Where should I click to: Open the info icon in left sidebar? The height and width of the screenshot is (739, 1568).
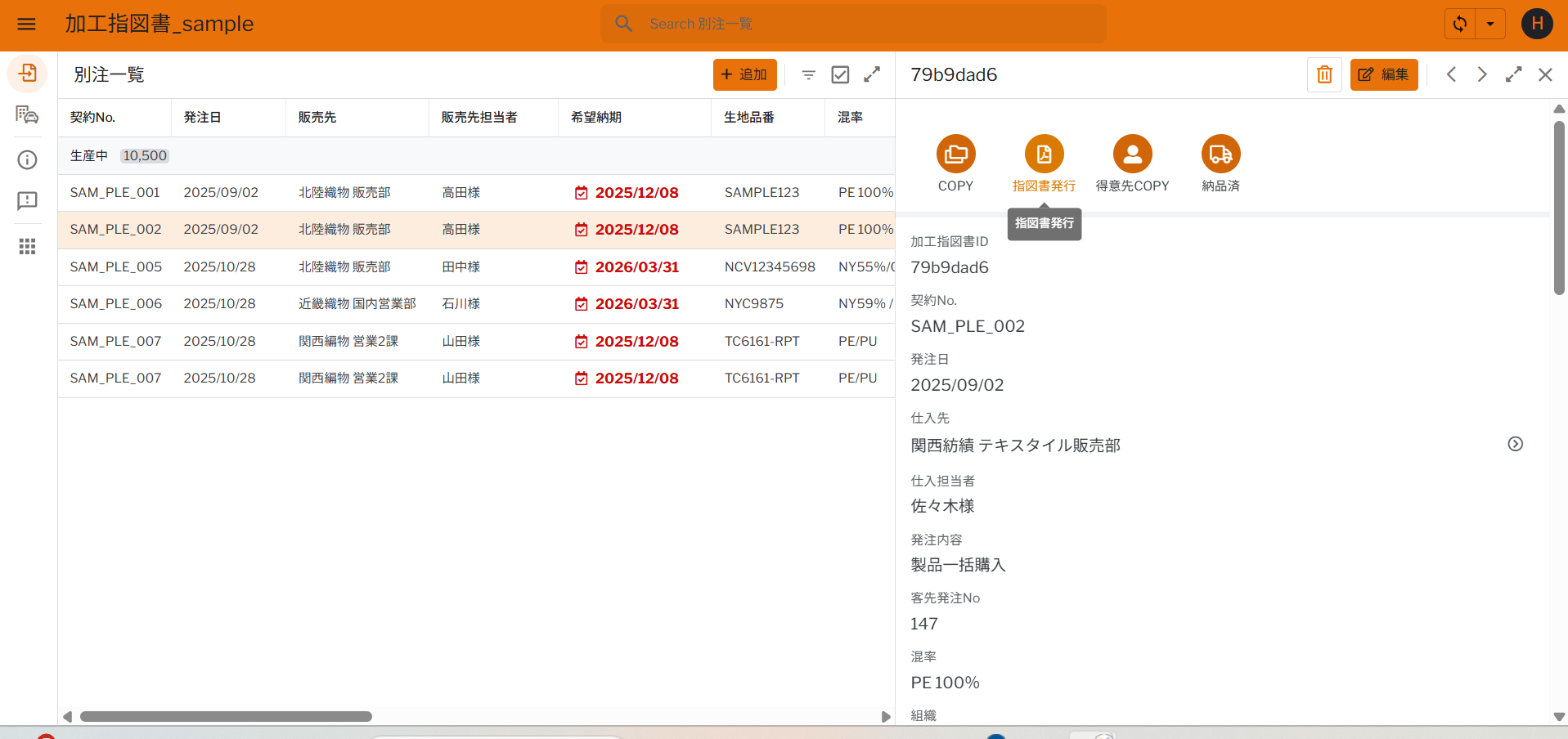coord(27,159)
